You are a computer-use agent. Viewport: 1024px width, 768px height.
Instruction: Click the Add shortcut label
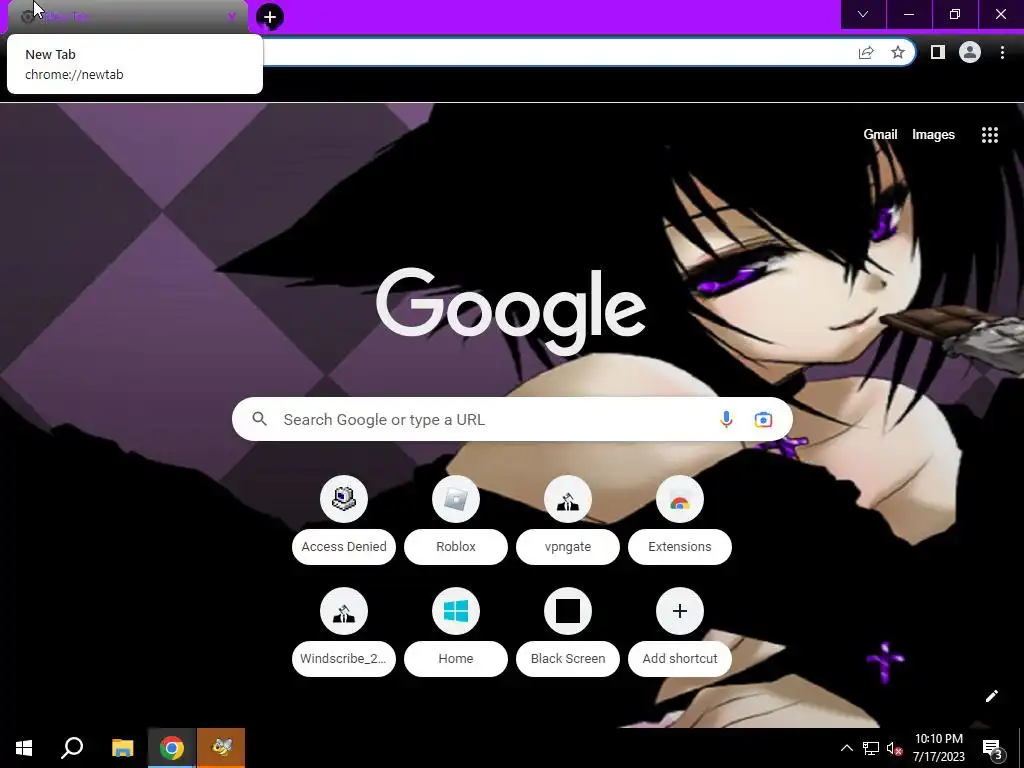coord(680,658)
